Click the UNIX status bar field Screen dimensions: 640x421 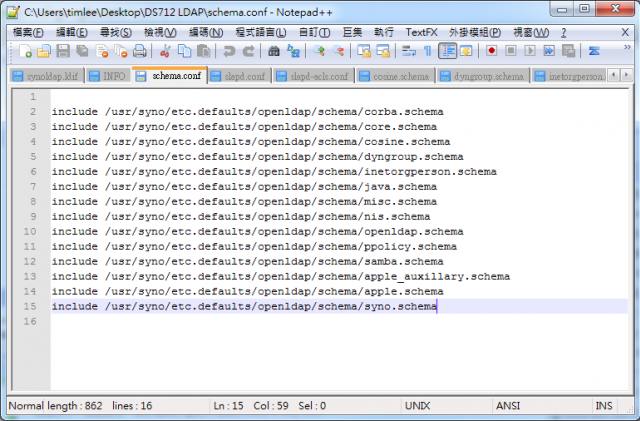pyautogui.click(x=446, y=406)
